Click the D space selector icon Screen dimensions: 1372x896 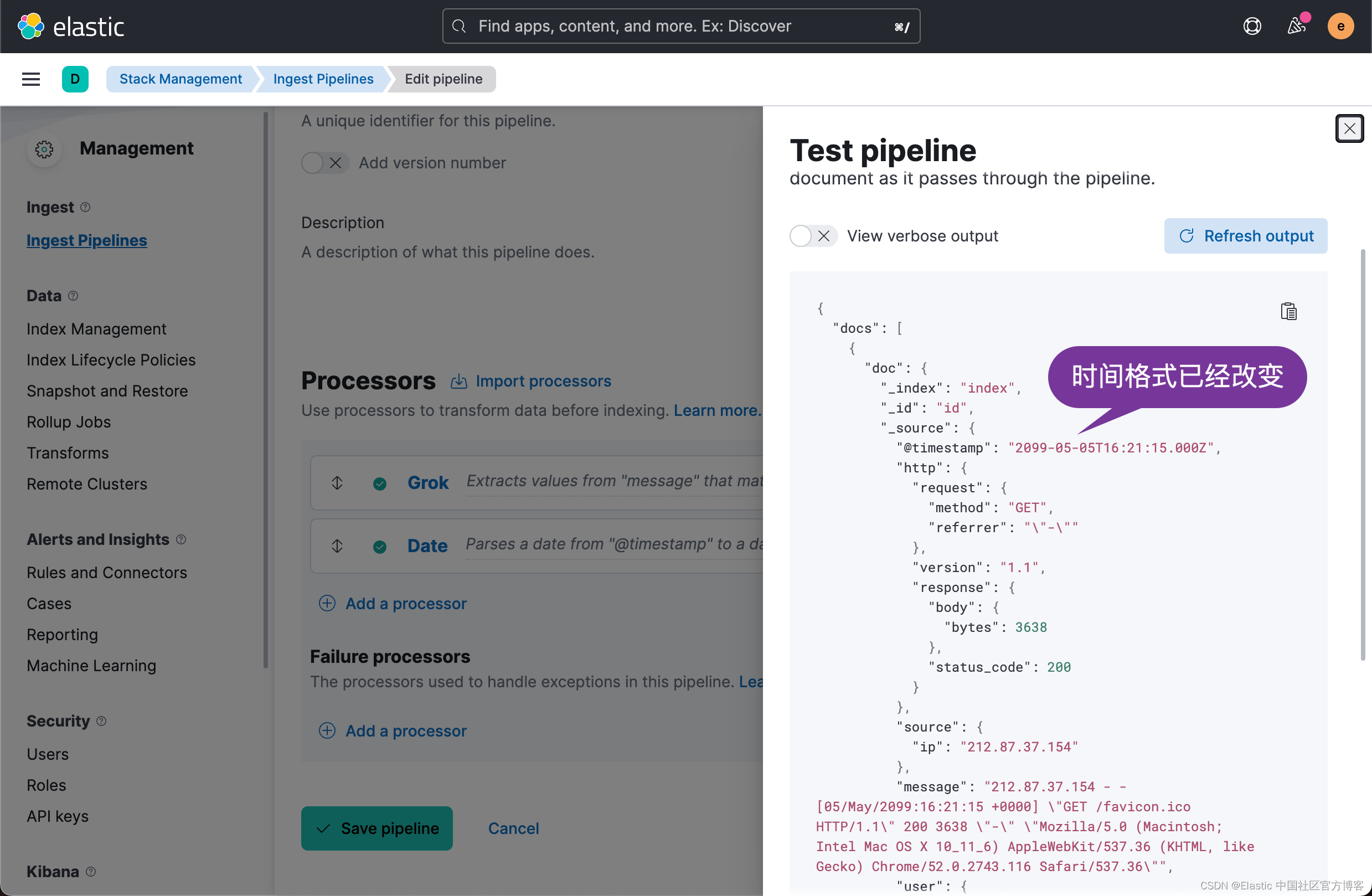(75, 79)
